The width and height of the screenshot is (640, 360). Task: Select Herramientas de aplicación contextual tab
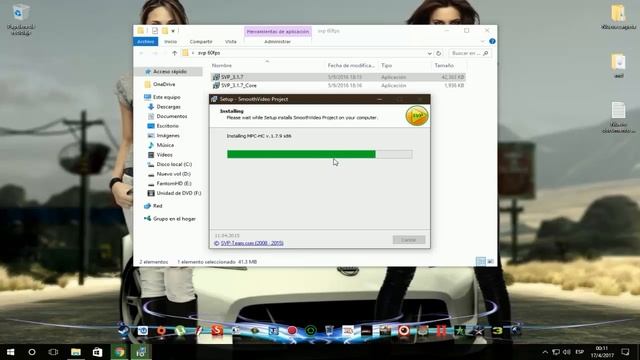tap(278, 31)
